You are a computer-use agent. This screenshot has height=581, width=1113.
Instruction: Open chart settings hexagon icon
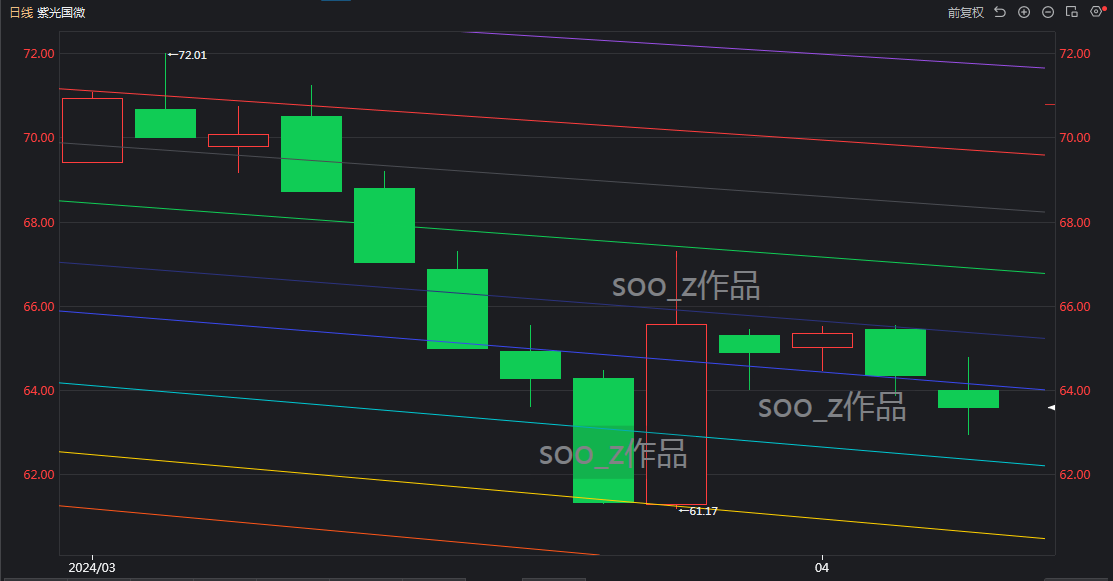[1096, 12]
